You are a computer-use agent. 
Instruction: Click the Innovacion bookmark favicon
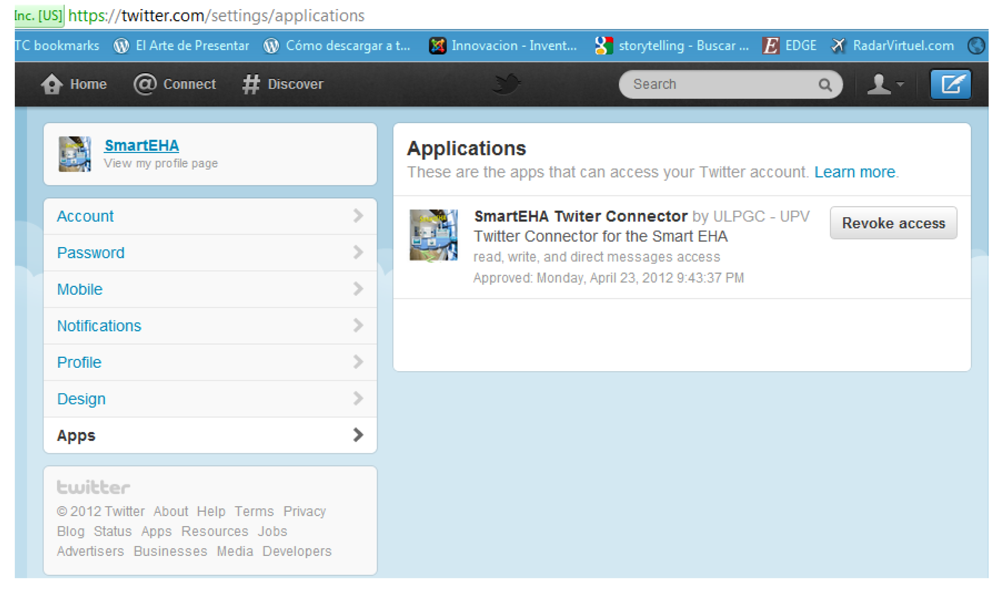(438, 46)
